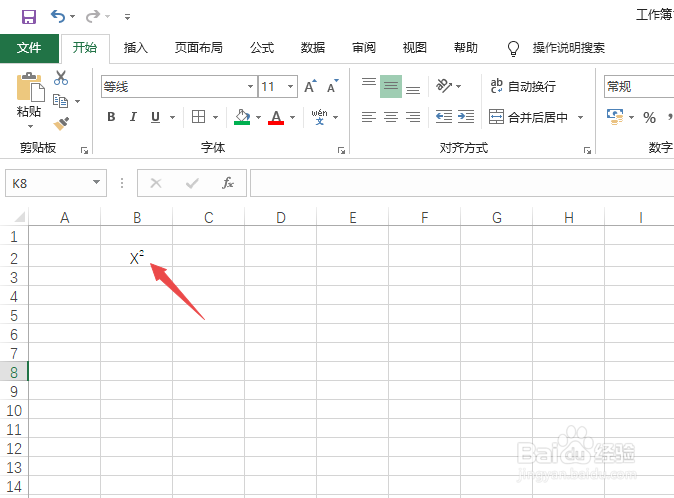
Task: Select Align Left icon
Action: 369,117
